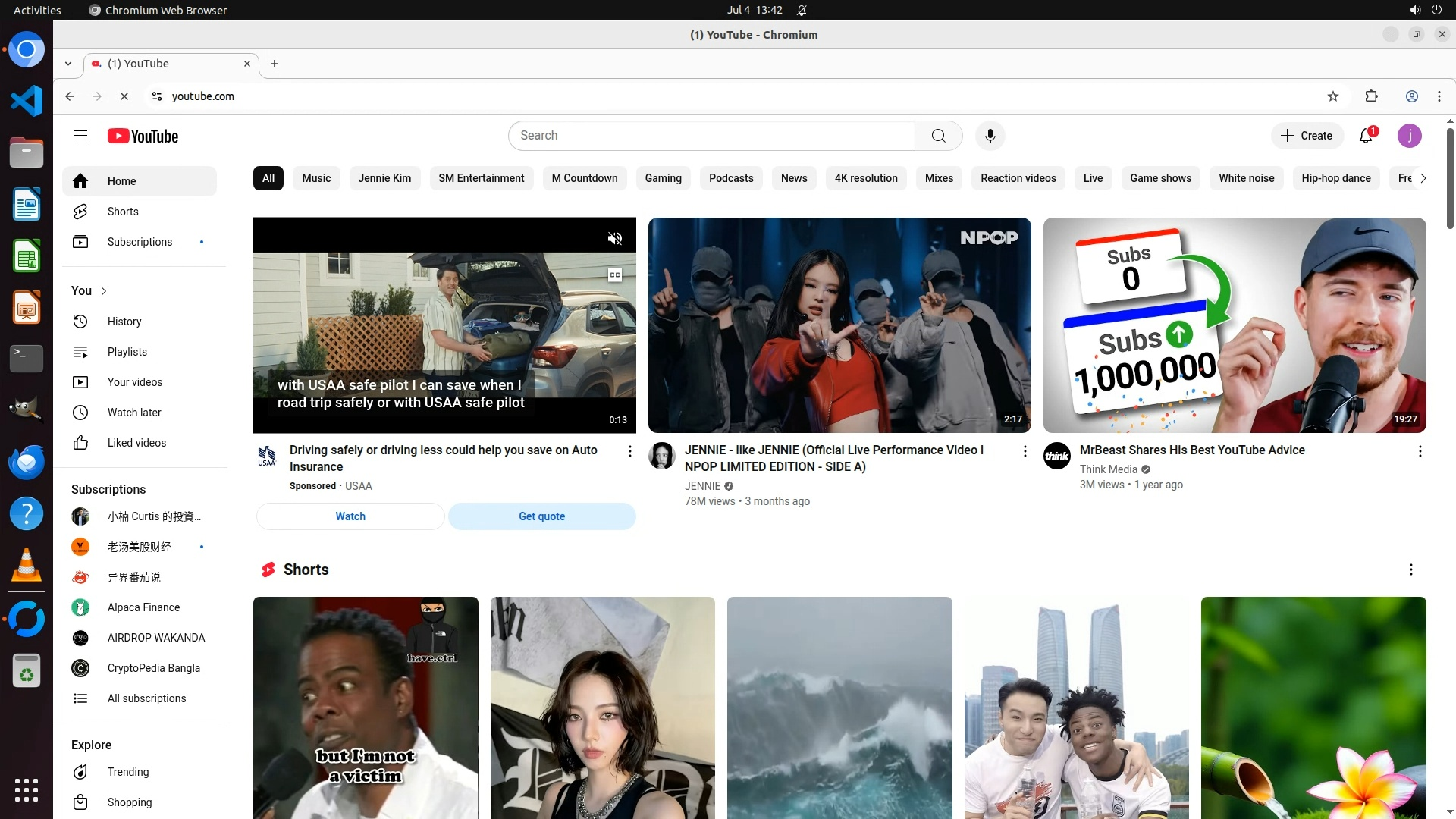
Task: Click the Get quote button
Action: (541, 516)
